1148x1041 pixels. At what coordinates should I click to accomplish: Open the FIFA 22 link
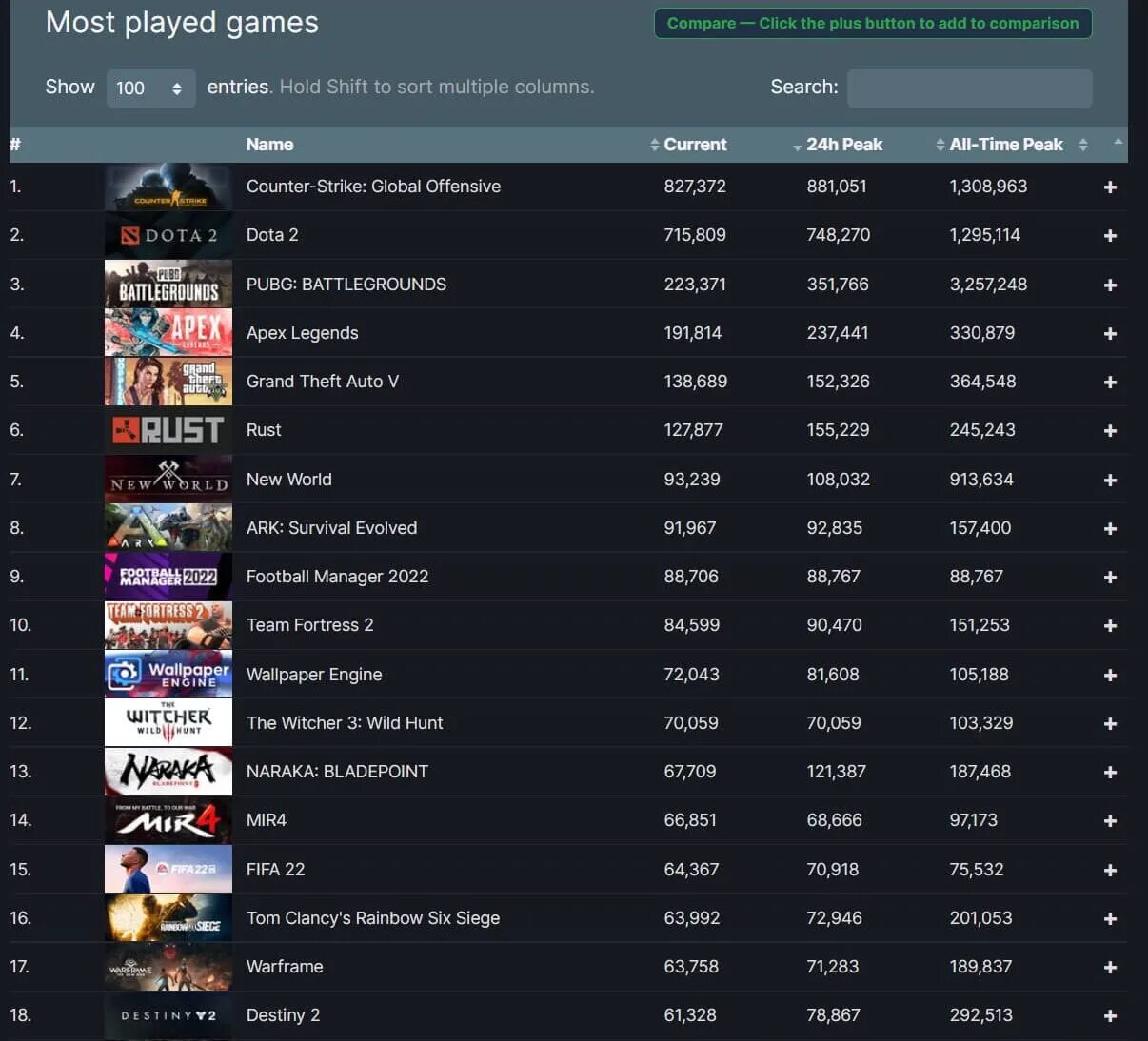(276, 870)
